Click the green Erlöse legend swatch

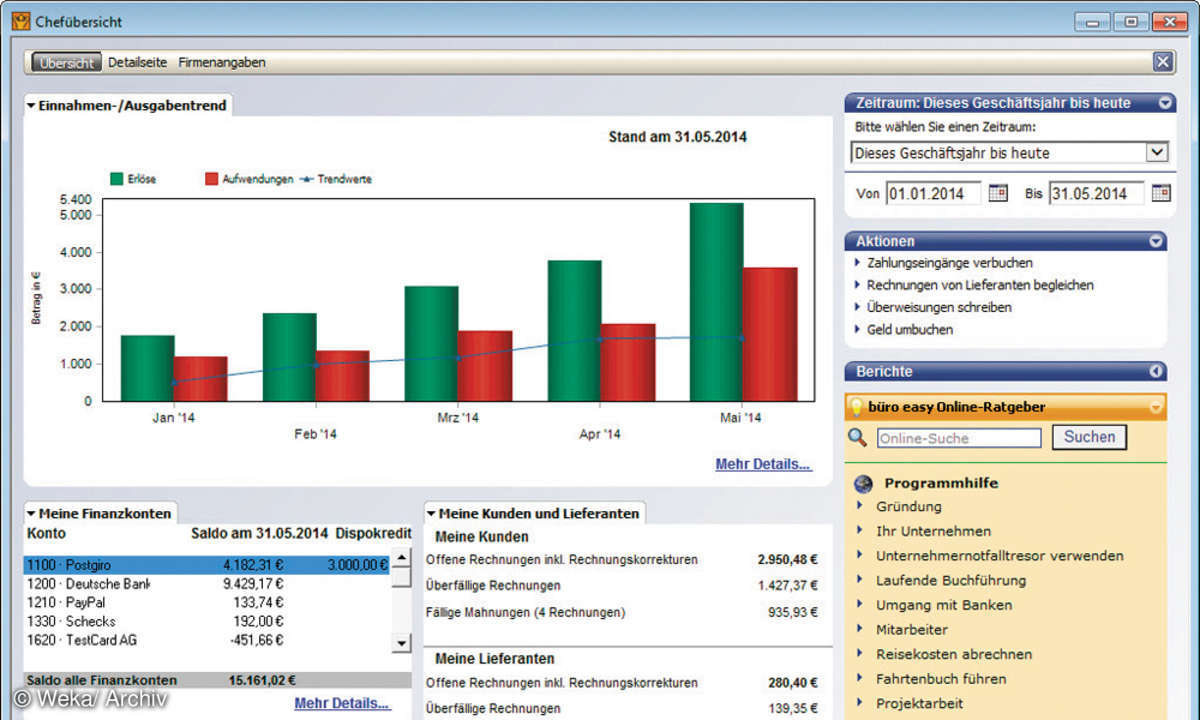116,179
